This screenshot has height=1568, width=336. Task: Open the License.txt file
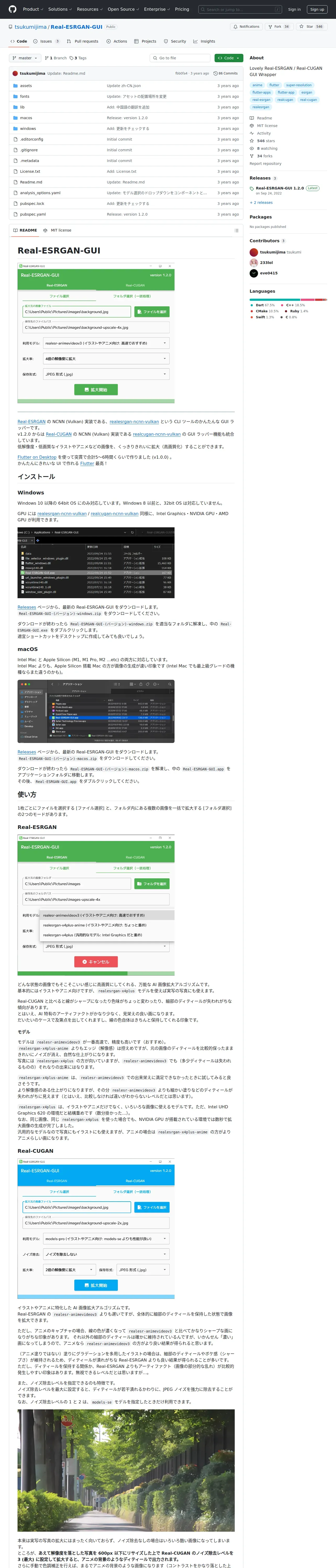30,172
